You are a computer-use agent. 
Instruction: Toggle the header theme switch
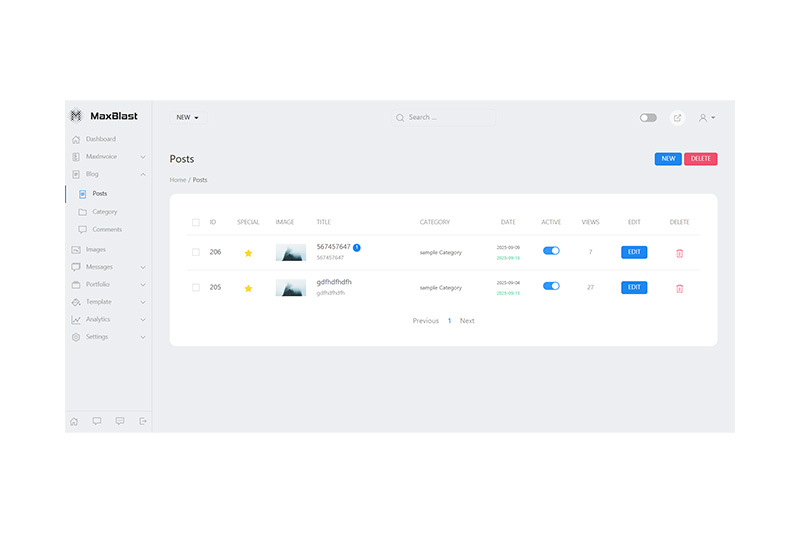tap(648, 118)
